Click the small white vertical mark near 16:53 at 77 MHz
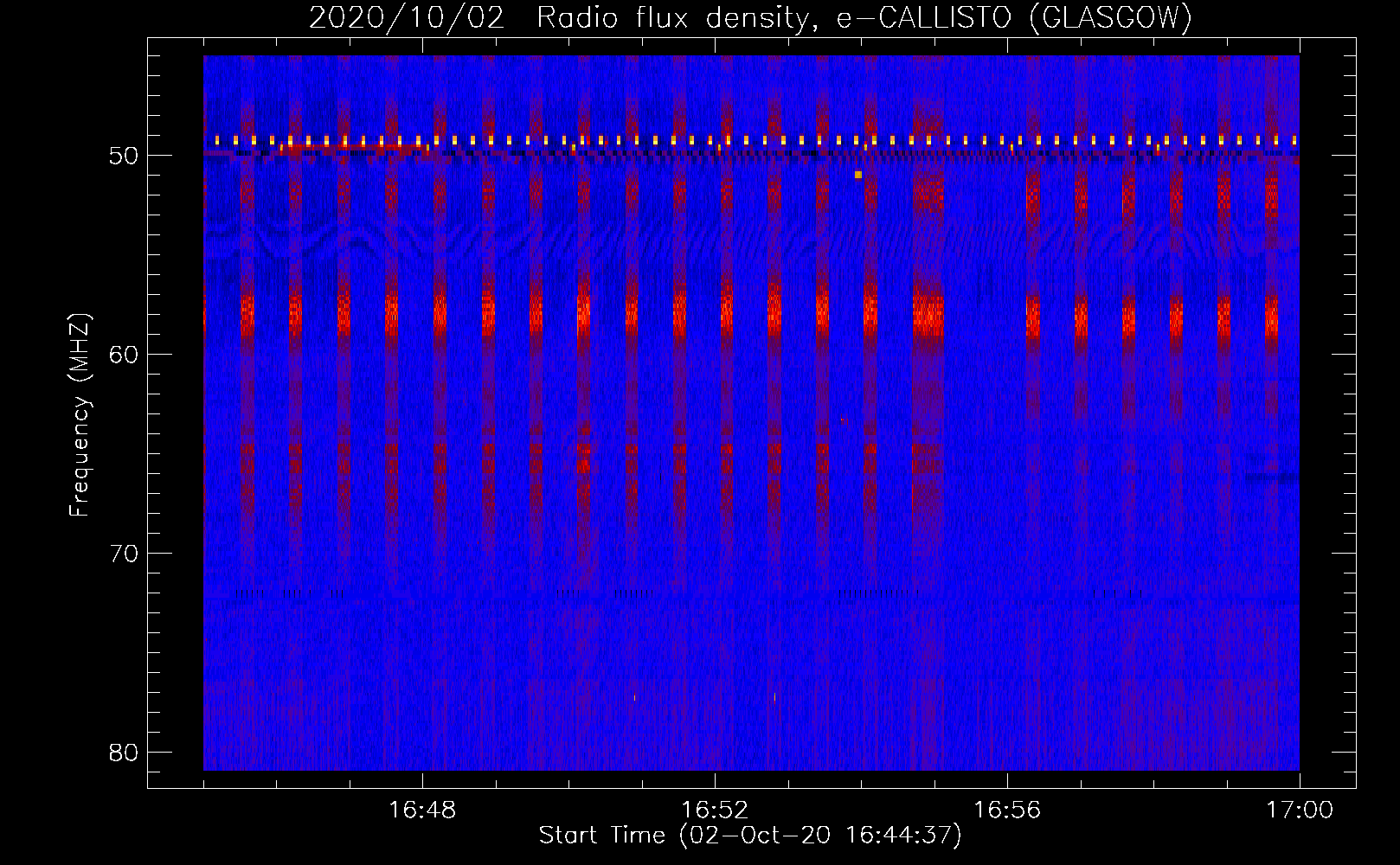 coord(774,696)
